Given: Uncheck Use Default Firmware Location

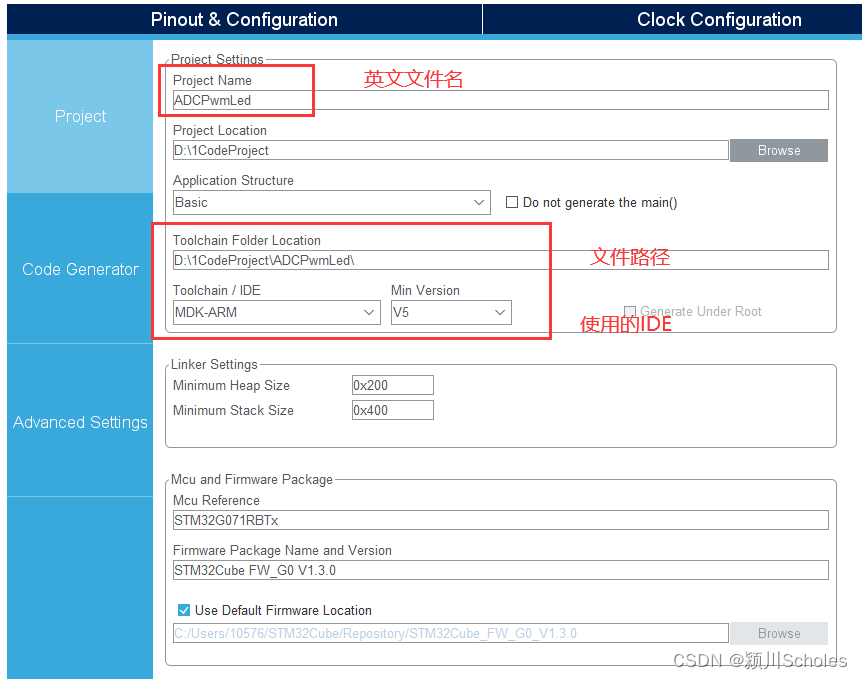Looking at the screenshot, I should (x=184, y=610).
